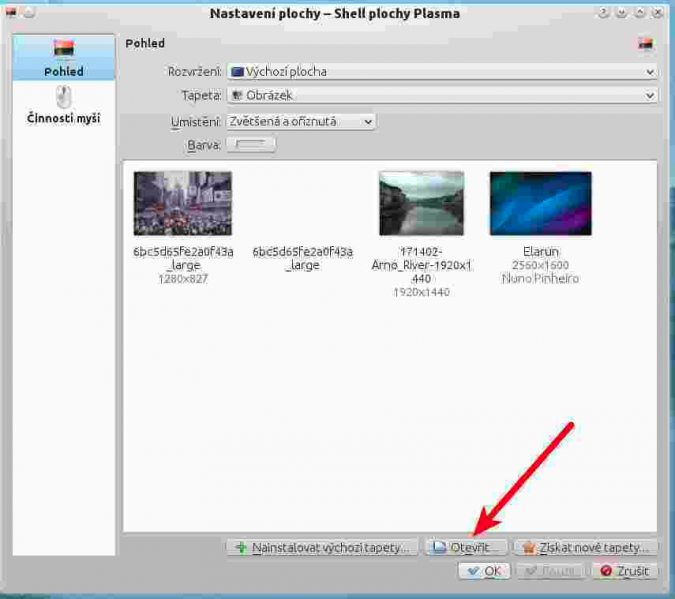Click the help question mark in title bar
The image size is (675, 599).
pos(603,13)
